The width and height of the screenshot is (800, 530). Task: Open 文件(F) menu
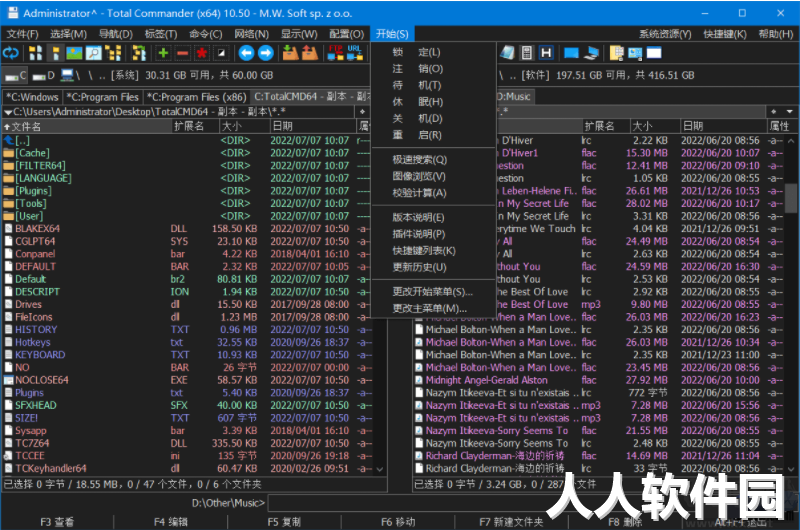22,34
